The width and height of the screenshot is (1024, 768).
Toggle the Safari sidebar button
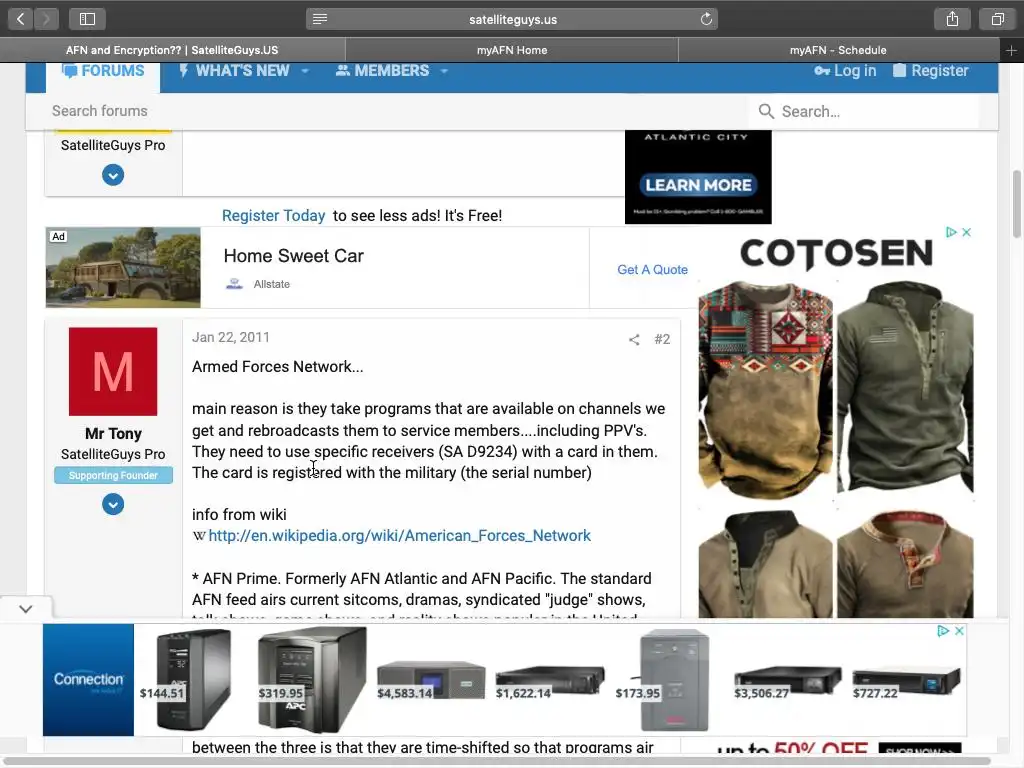click(87, 19)
